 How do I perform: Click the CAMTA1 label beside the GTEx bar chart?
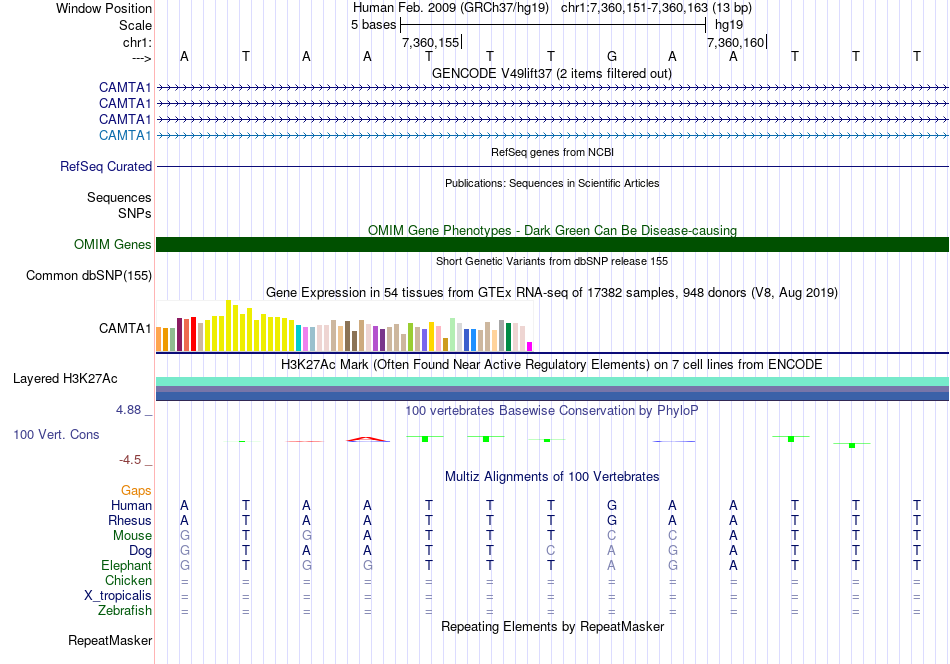(125, 328)
